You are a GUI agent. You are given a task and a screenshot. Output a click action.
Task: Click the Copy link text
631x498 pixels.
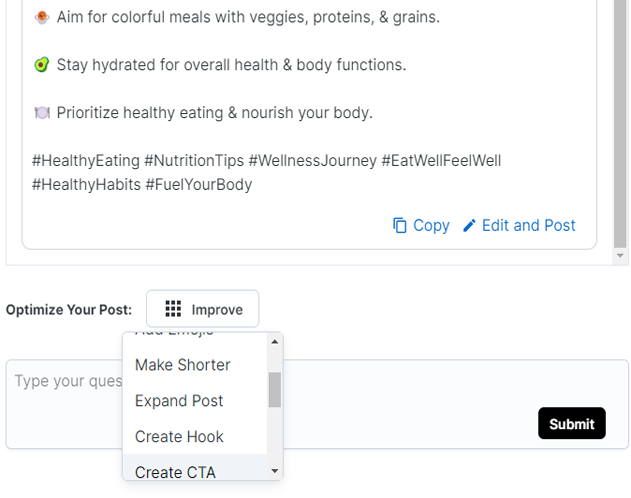click(x=431, y=226)
